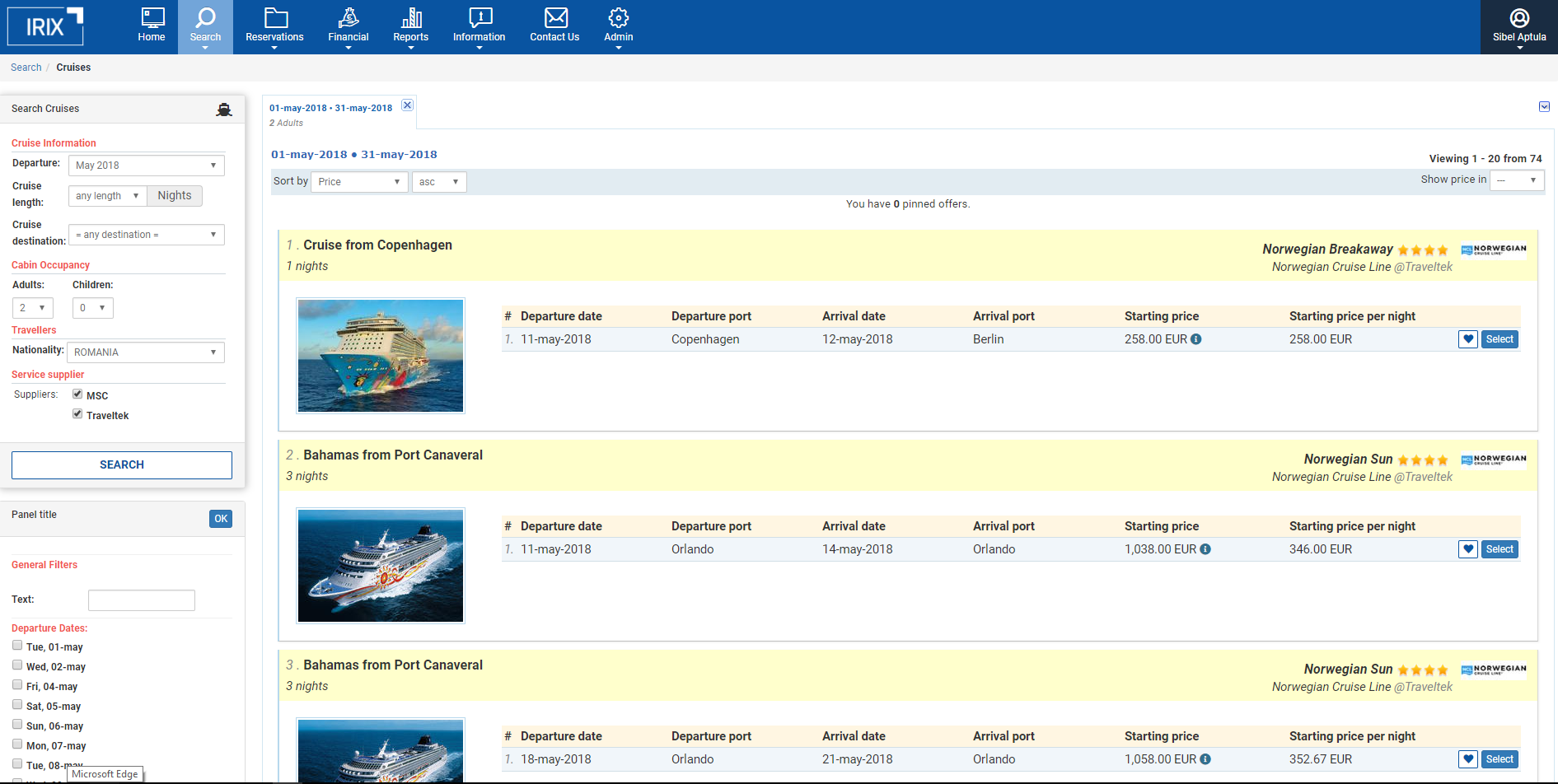Image resolution: width=1558 pixels, height=784 pixels.
Task: Uncheck the MSC supplier checkbox
Action: 77,394
